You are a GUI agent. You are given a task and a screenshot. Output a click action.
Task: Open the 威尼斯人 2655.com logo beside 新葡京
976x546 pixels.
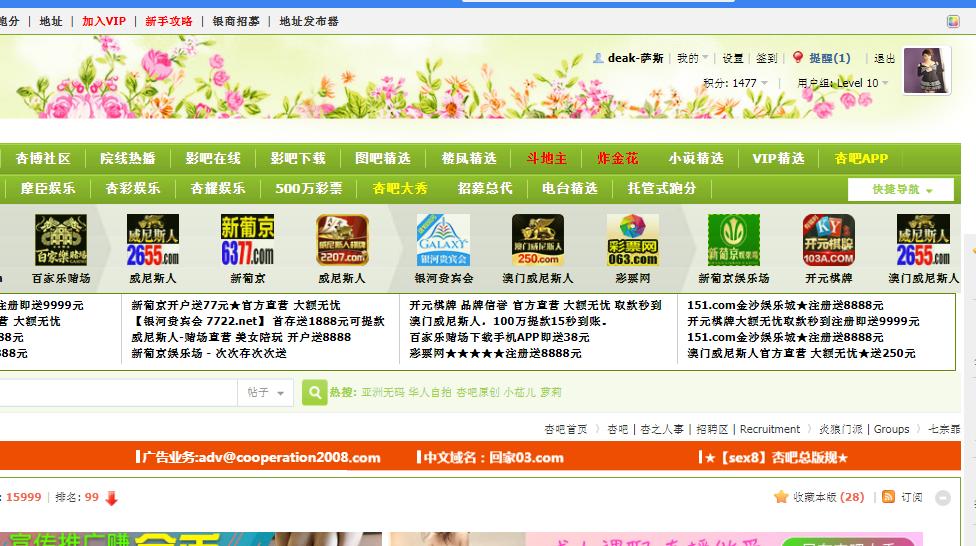pyautogui.click(x=152, y=240)
